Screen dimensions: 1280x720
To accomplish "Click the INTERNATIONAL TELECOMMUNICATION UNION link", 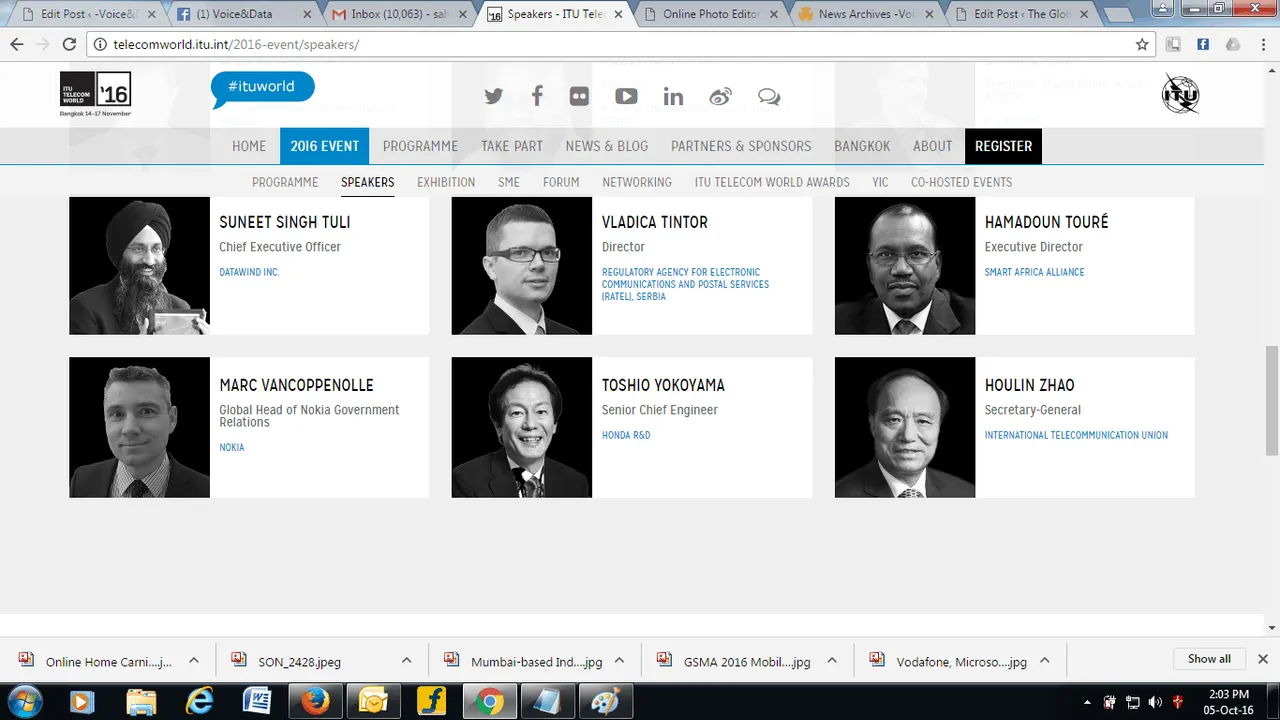I will (1076, 435).
